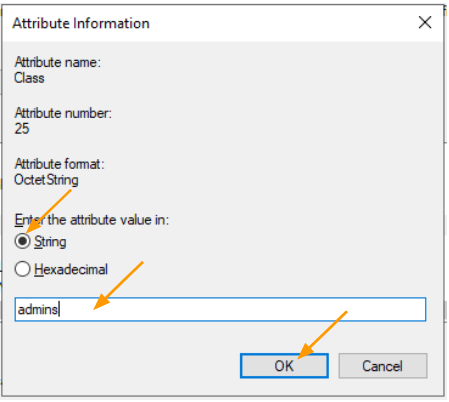Select the Hexadecimal radio button

coord(22,269)
